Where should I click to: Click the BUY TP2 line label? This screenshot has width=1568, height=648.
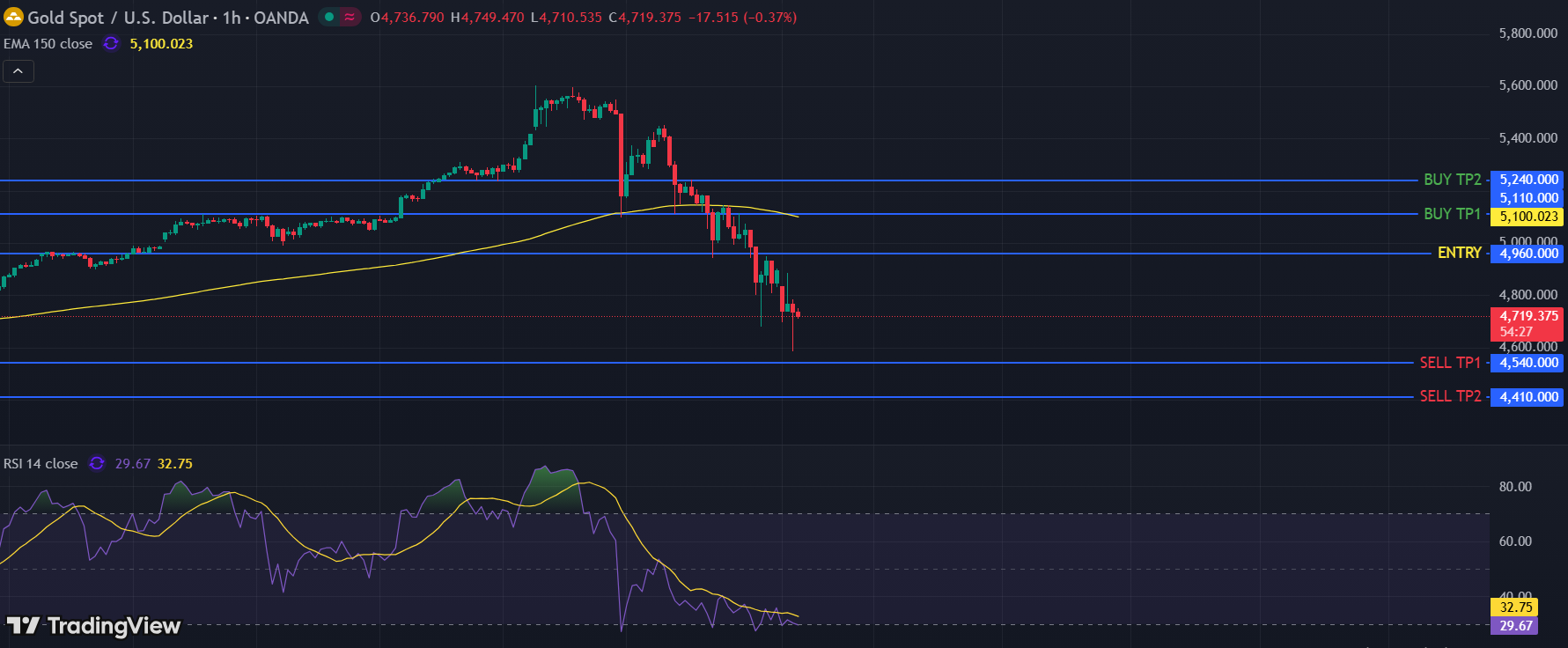click(x=1452, y=180)
